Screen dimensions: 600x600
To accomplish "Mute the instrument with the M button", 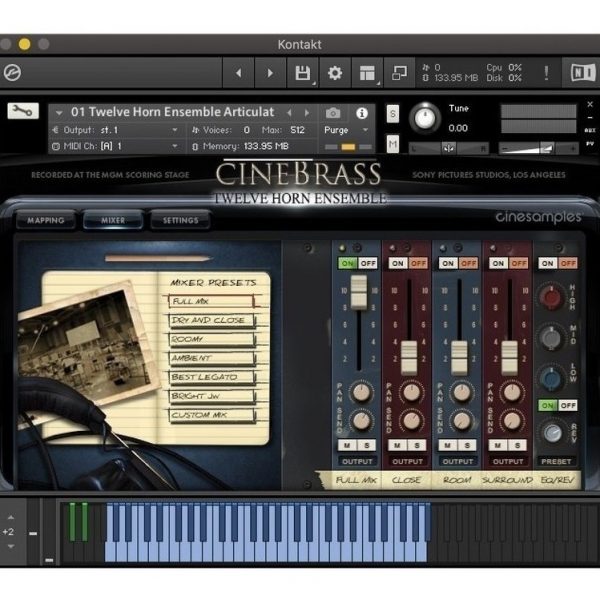I will click(x=393, y=144).
